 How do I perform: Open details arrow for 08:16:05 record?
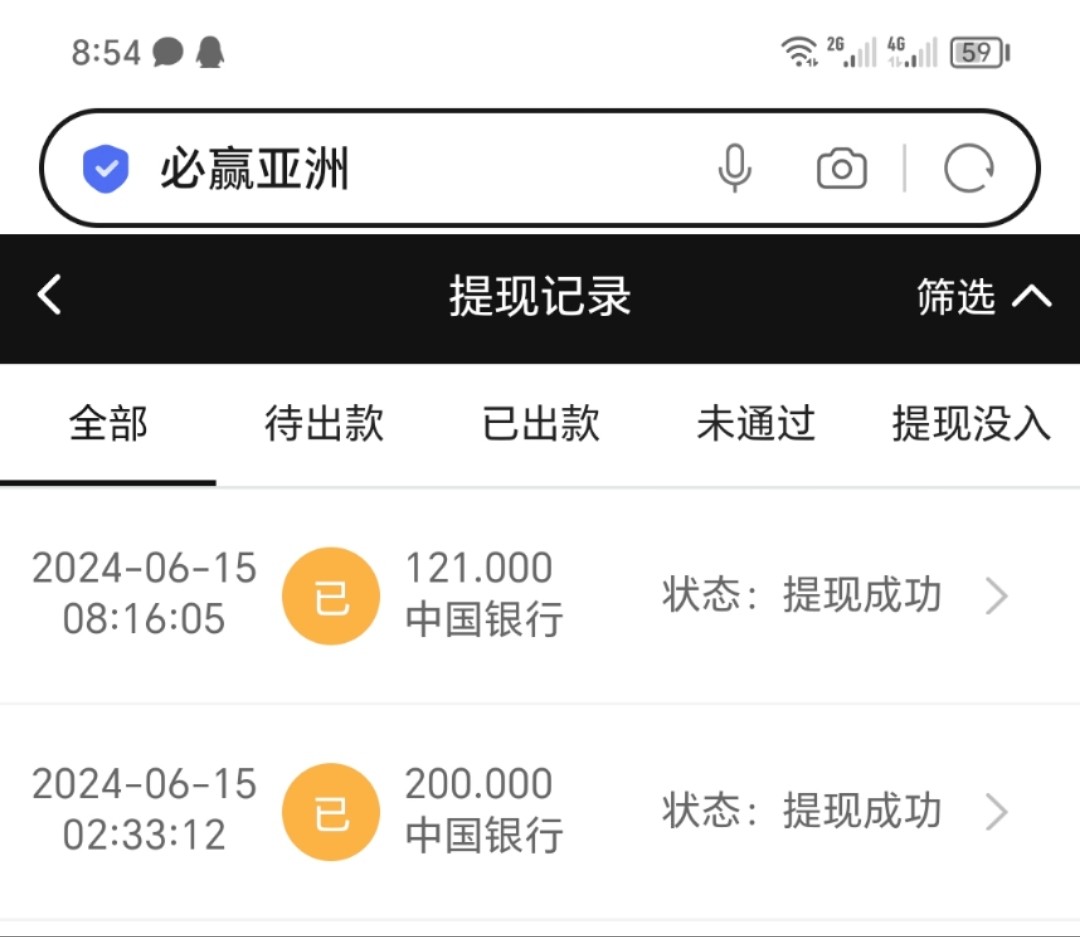click(996, 597)
